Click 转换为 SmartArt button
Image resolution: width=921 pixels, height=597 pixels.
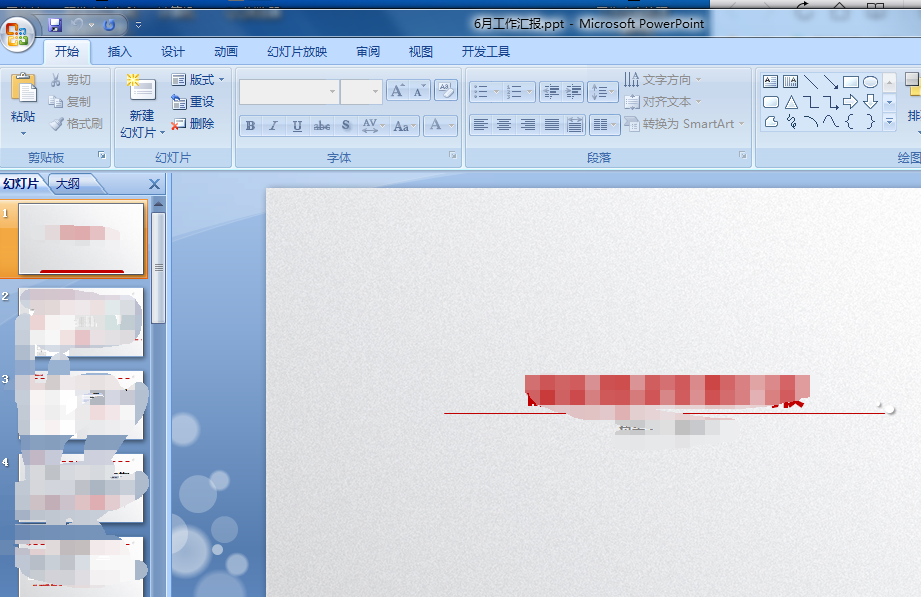pyautogui.click(x=685, y=124)
